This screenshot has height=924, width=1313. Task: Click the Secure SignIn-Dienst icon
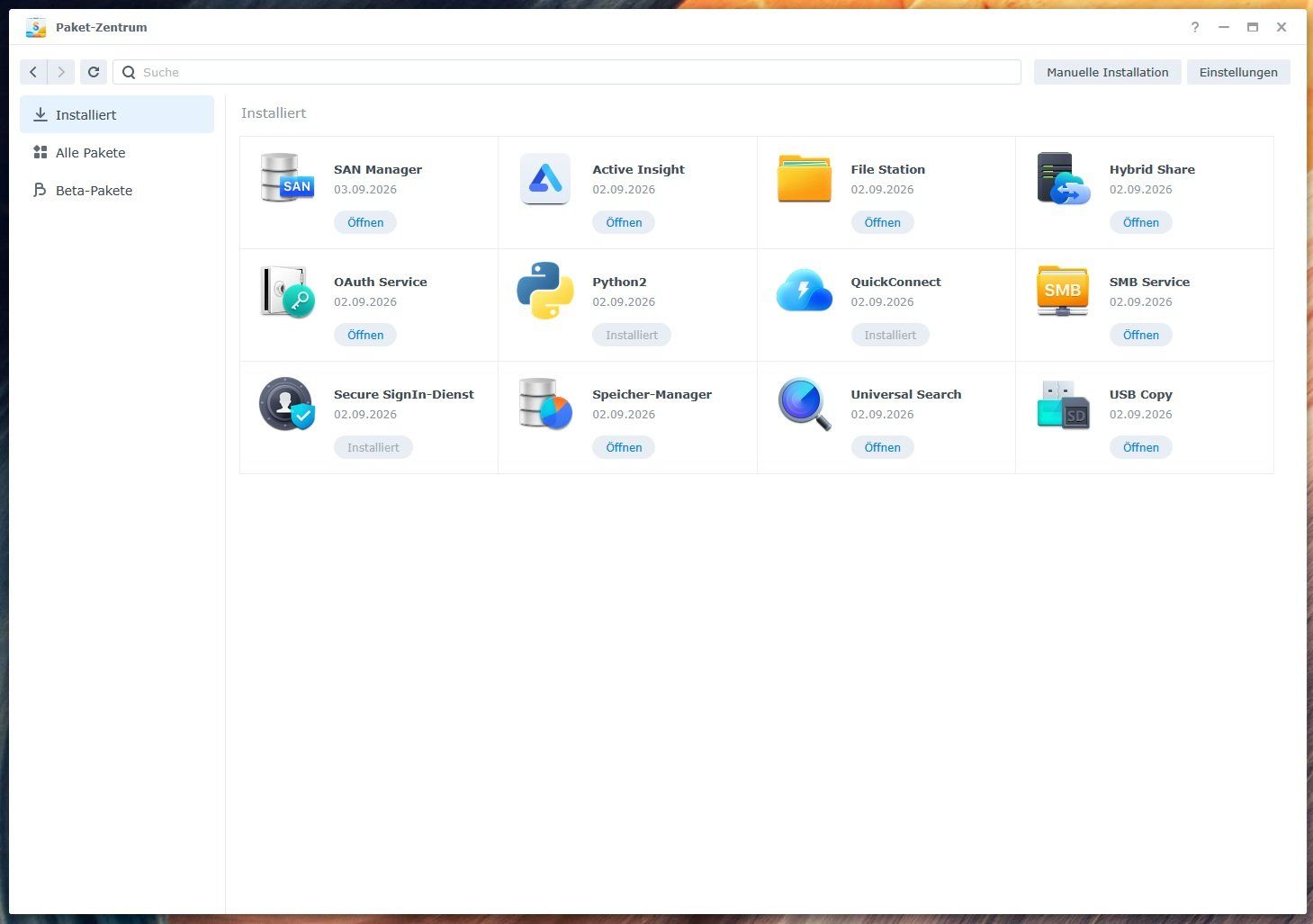pos(287,403)
